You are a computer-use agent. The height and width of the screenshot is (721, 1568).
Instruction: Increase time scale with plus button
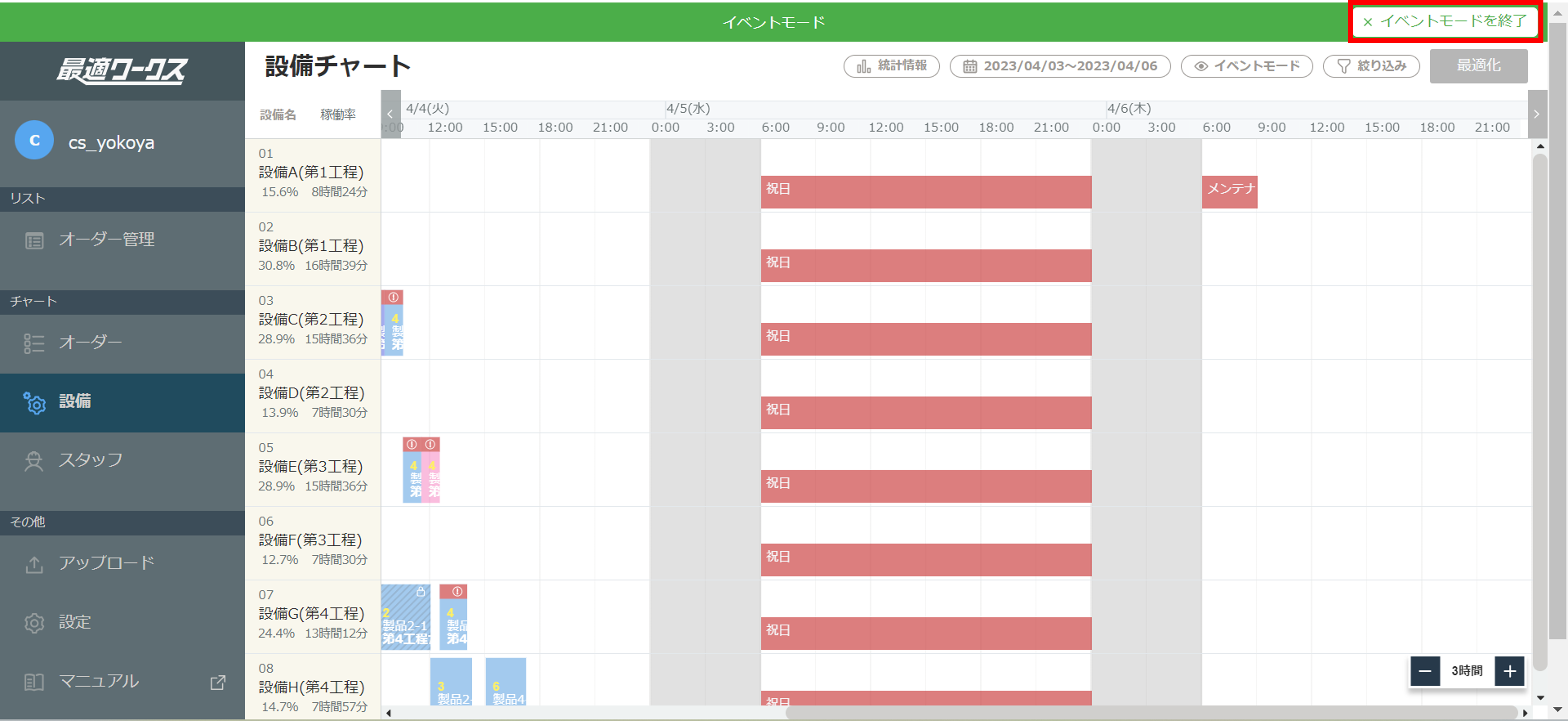point(1509,671)
